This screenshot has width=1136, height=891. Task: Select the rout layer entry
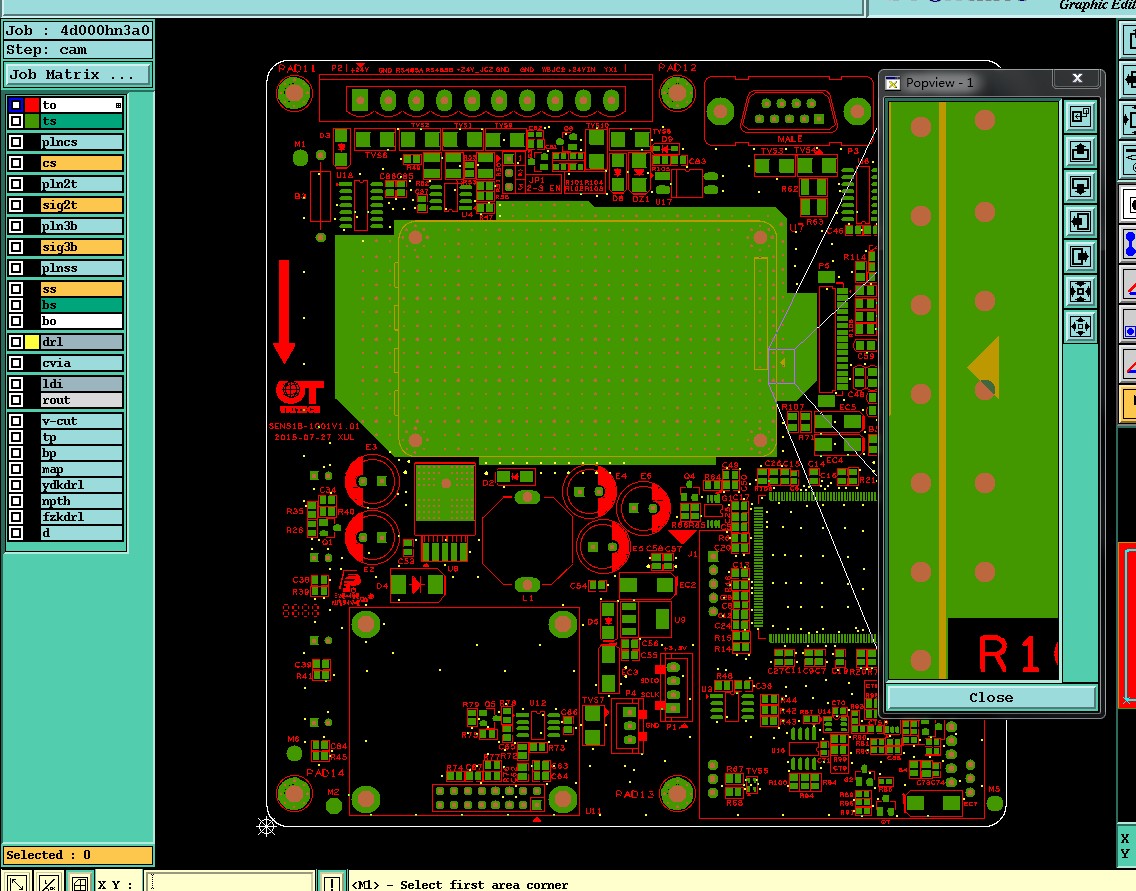point(81,400)
